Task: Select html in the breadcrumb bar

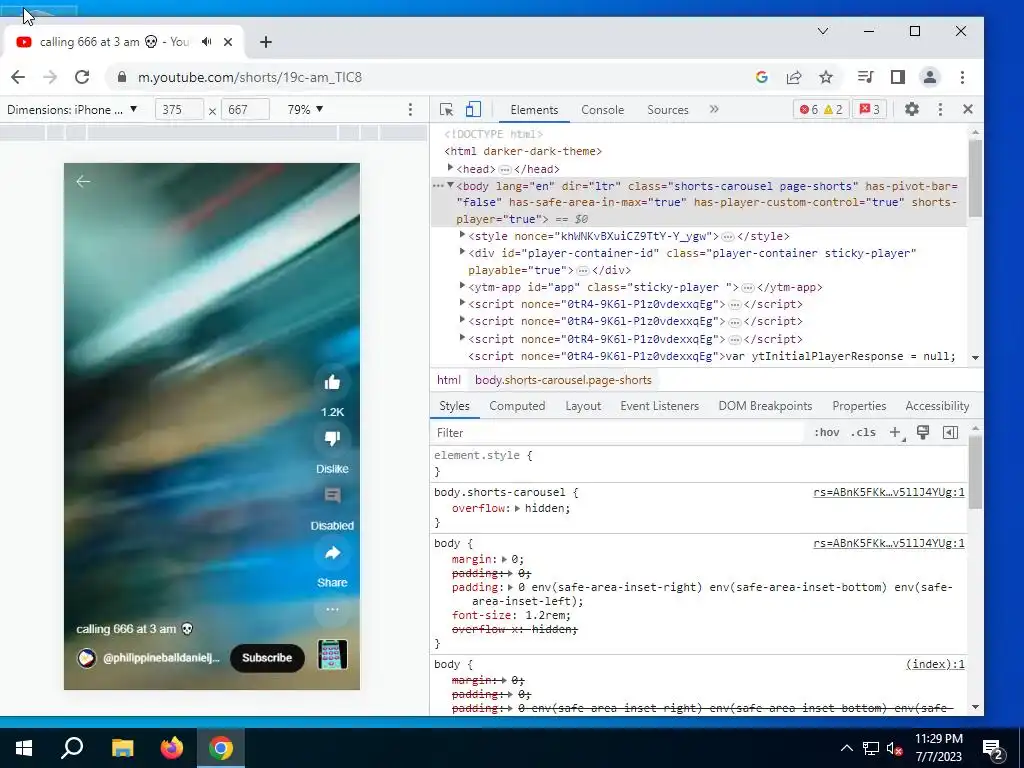Action: click(449, 380)
